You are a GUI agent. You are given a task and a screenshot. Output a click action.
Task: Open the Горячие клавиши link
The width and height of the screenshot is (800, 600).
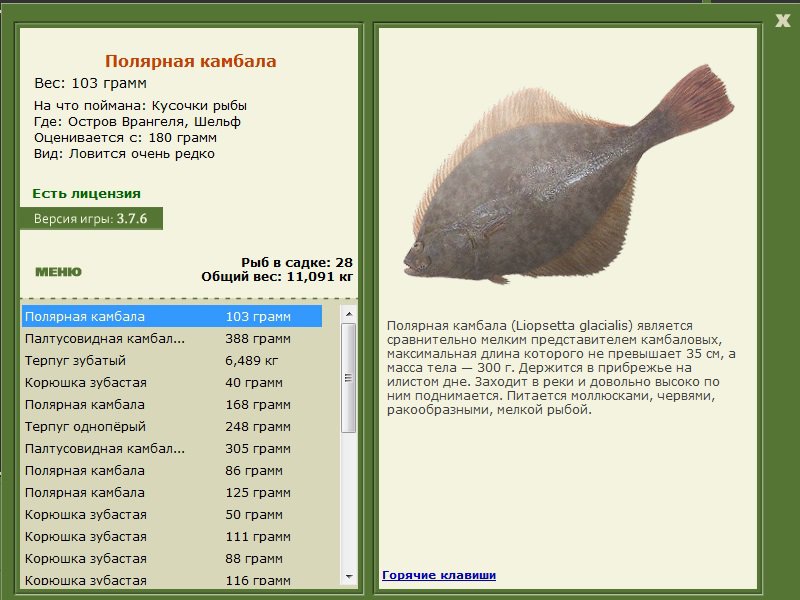(439, 575)
